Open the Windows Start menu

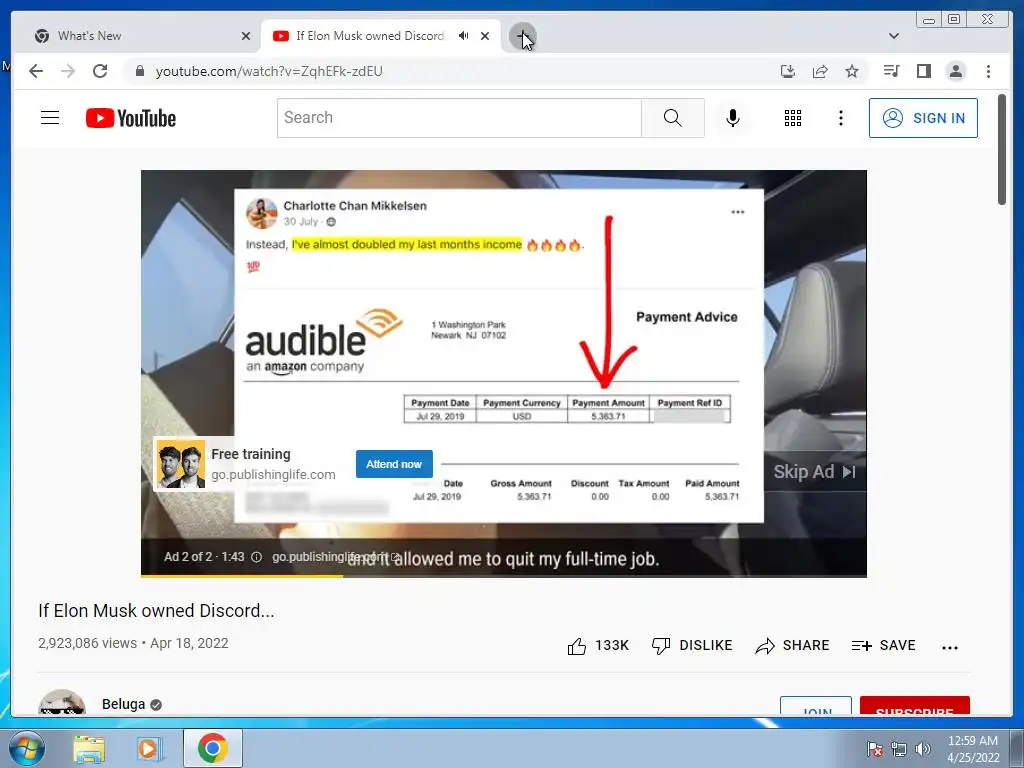(27, 748)
